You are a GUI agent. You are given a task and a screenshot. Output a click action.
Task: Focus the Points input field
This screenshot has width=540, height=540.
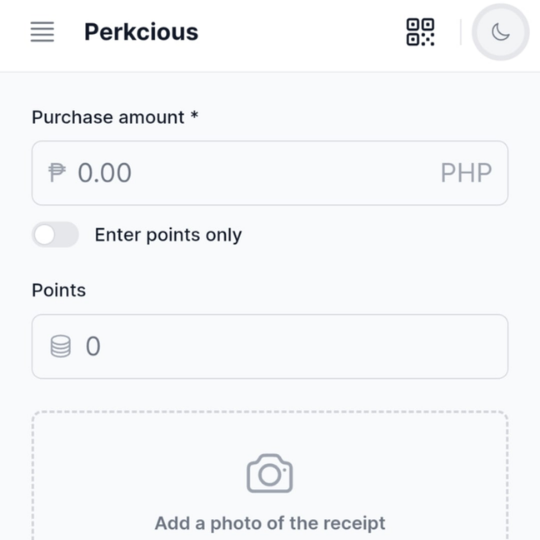(270, 346)
